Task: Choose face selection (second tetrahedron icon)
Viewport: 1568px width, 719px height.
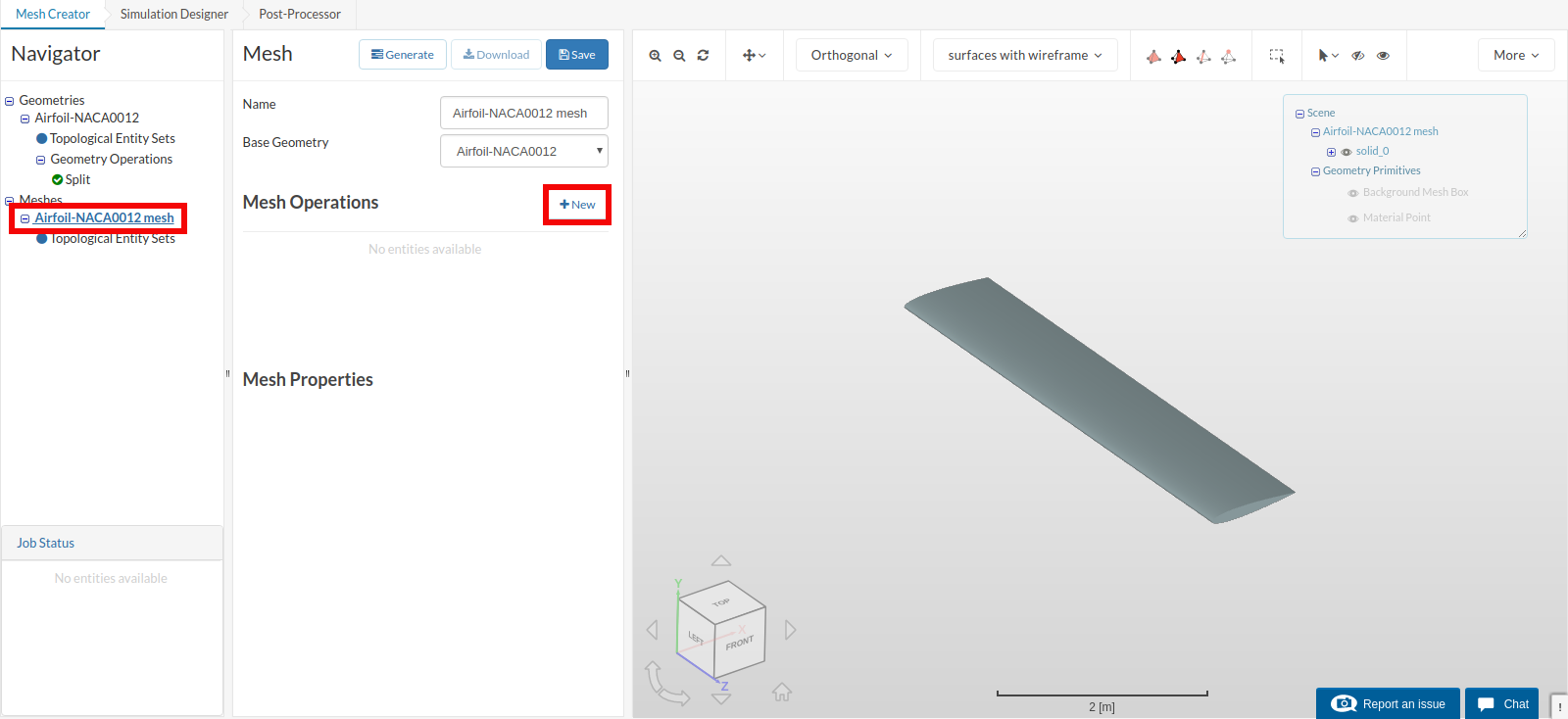Action: [1178, 56]
